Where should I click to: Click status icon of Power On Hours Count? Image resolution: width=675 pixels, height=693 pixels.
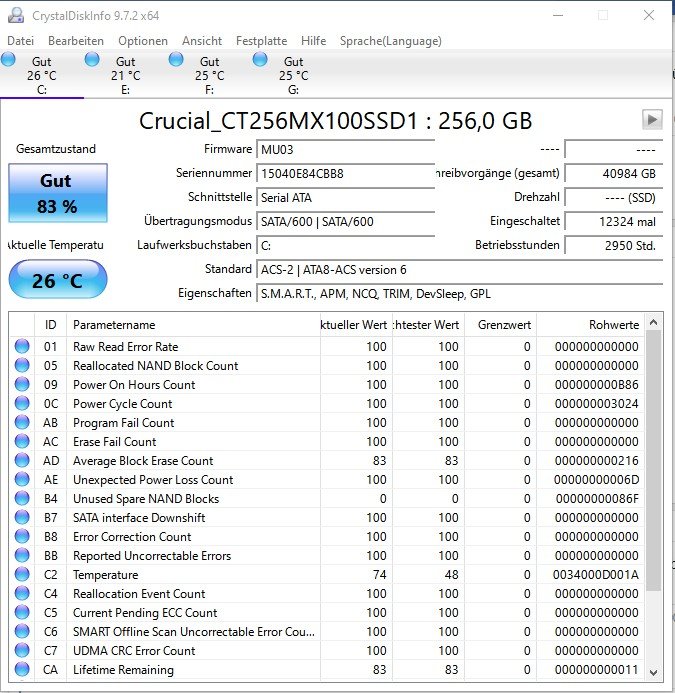tap(22, 385)
